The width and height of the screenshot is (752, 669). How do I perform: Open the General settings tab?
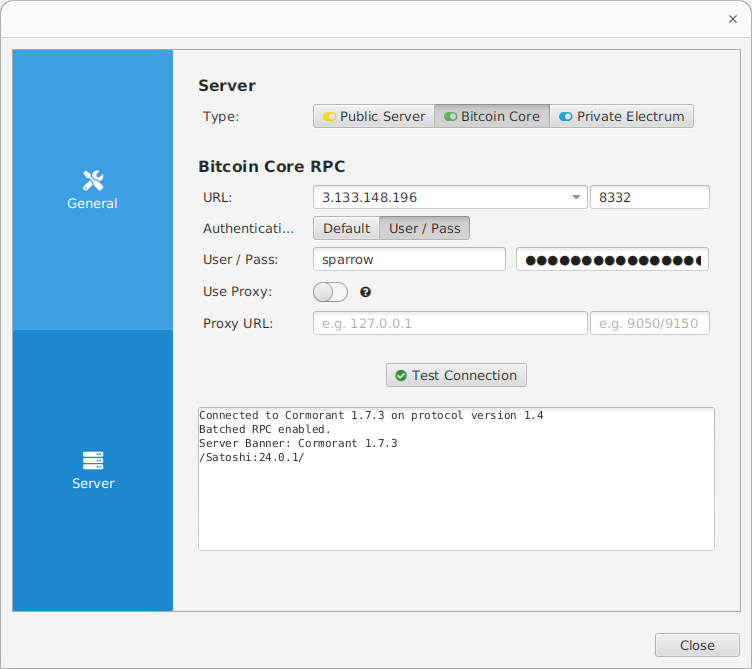click(x=93, y=190)
